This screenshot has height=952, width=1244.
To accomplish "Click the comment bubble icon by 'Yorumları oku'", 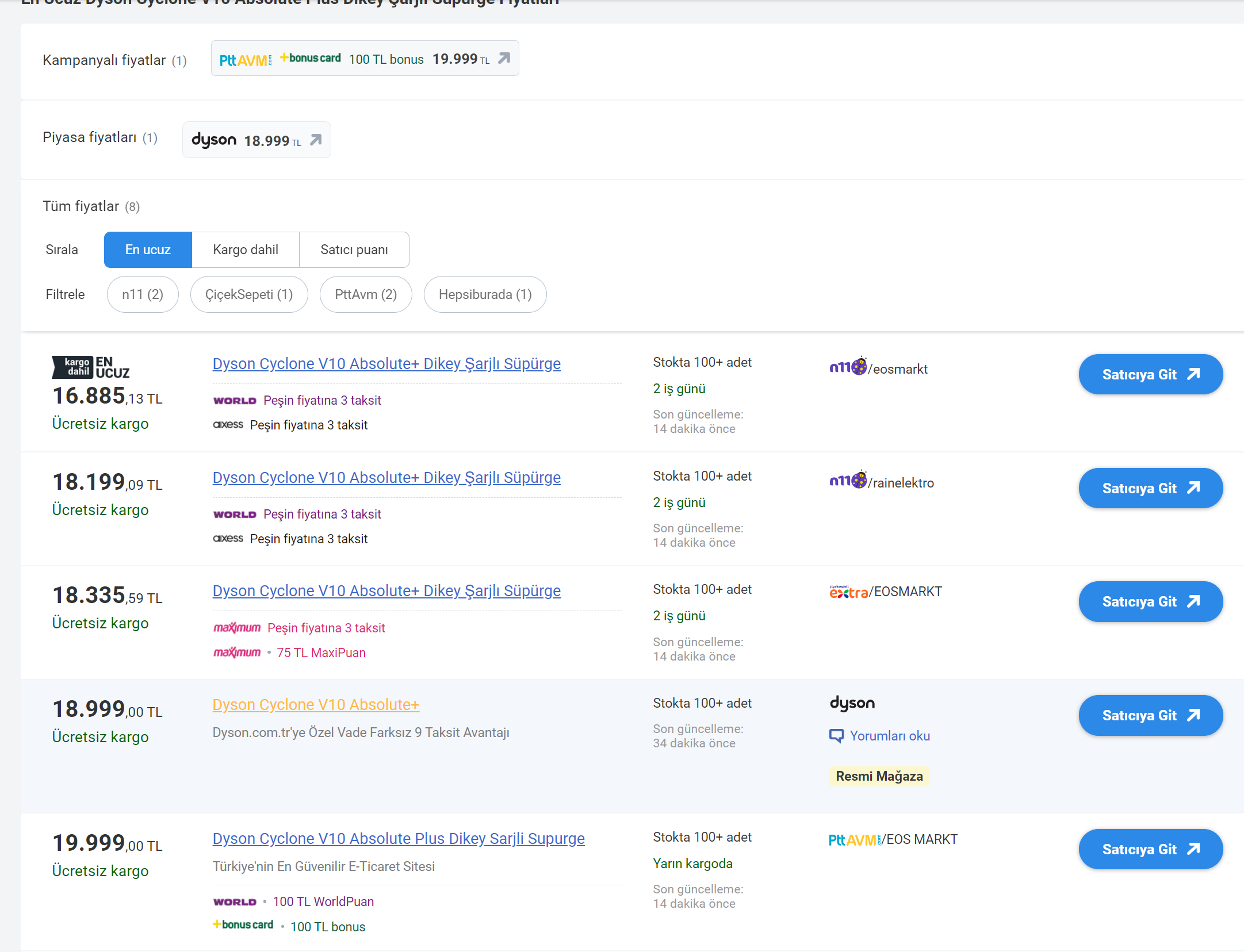I will tap(837, 736).
